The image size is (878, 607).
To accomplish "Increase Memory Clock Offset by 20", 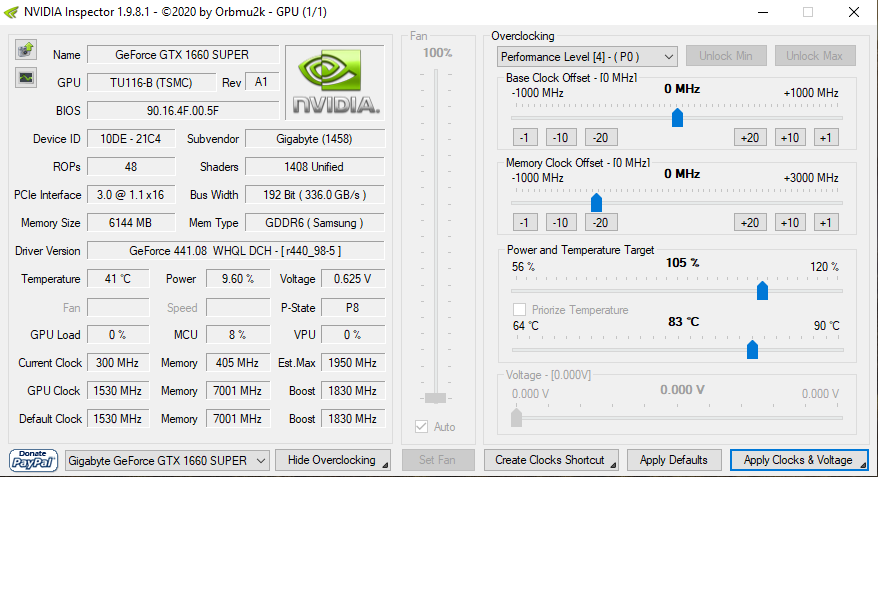I will [x=750, y=222].
